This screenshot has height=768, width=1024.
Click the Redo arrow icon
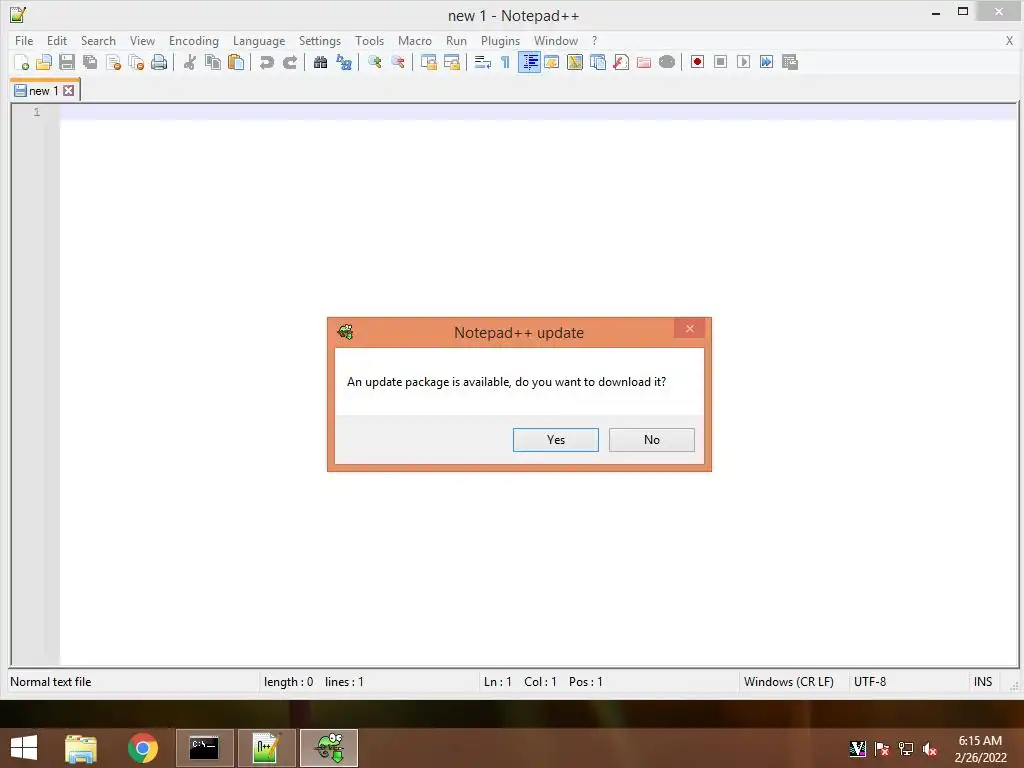pos(289,62)
